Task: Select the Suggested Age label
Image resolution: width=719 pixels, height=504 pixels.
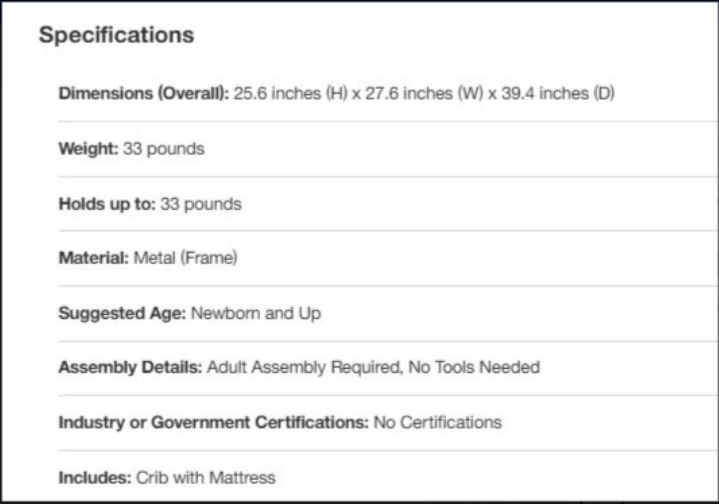Action: pyautogui.click(x=122, y=313)
